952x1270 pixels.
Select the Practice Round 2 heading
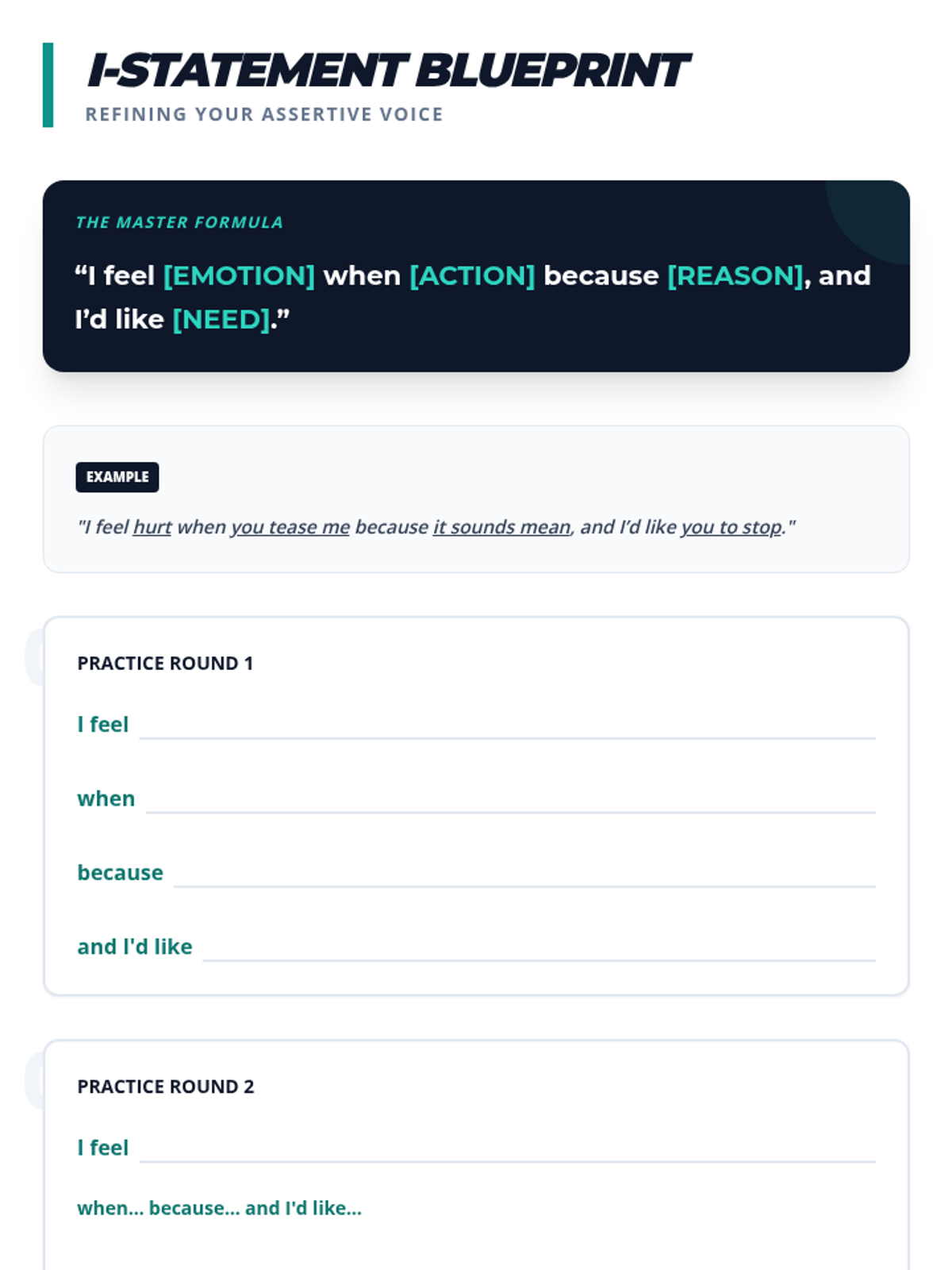coord(166,1087)
